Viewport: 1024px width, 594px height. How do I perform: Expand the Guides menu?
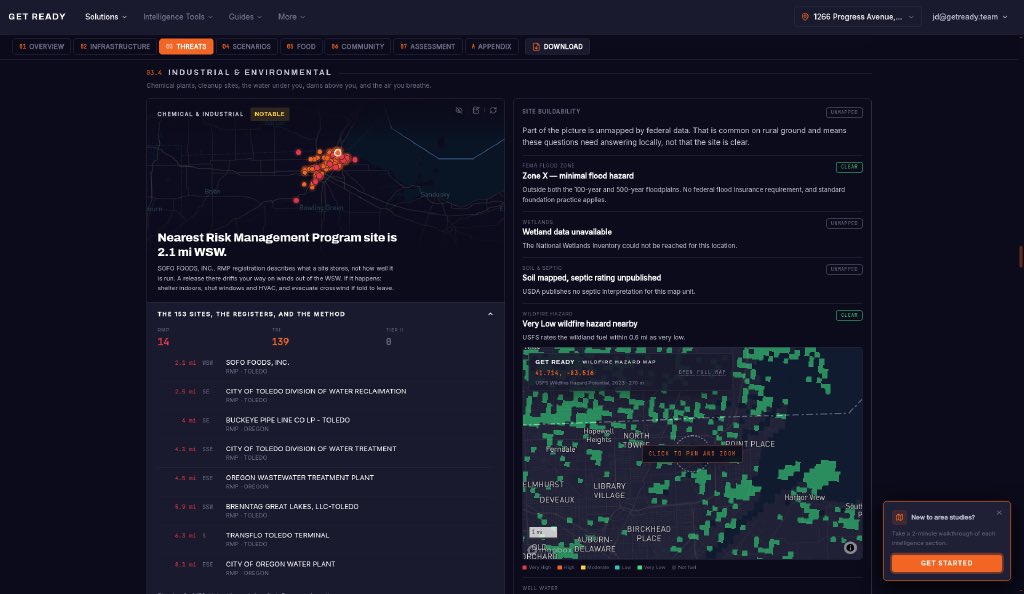[245, 17]
